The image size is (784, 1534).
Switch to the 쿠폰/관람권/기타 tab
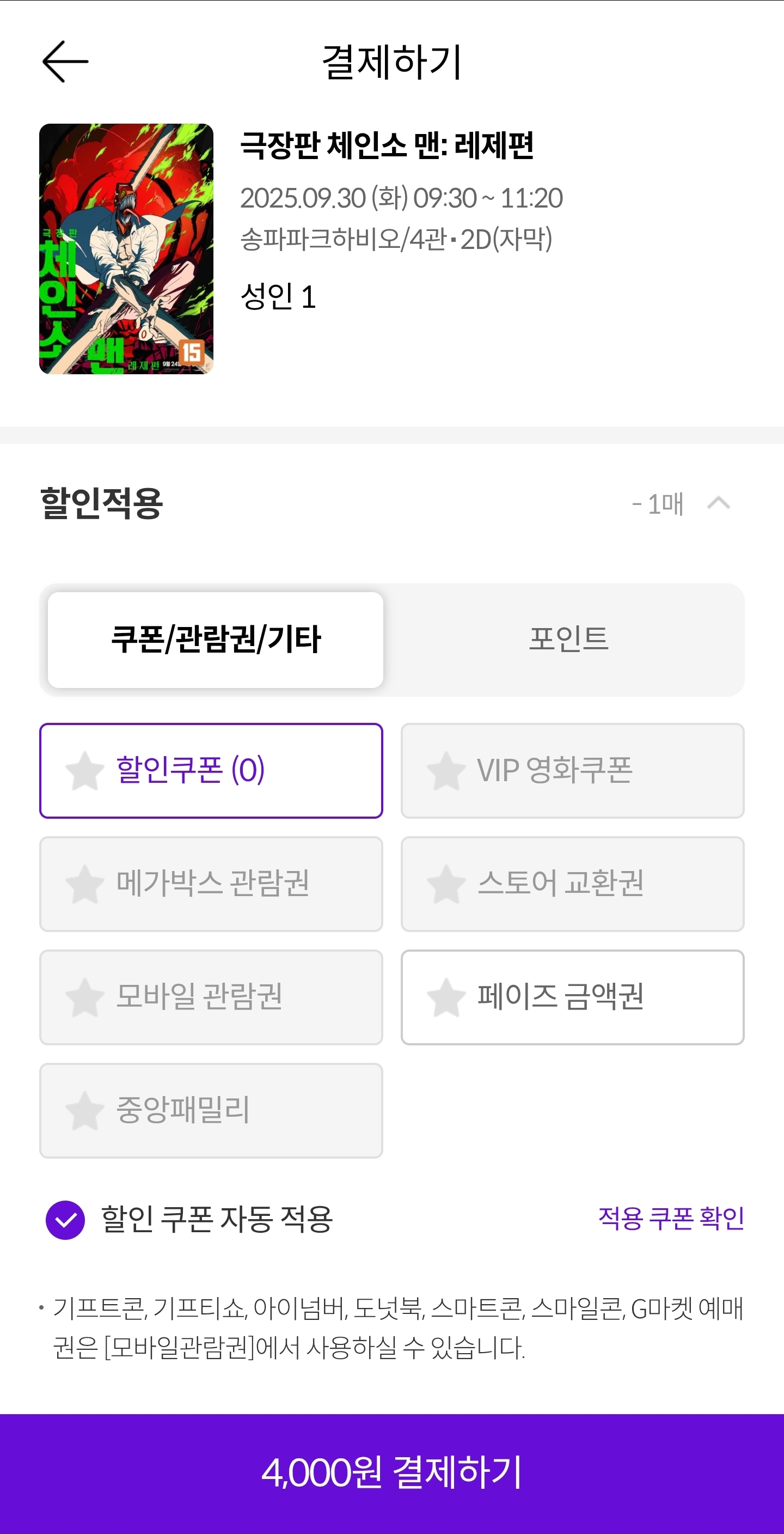pyautogui.click(x=216, y=640)
